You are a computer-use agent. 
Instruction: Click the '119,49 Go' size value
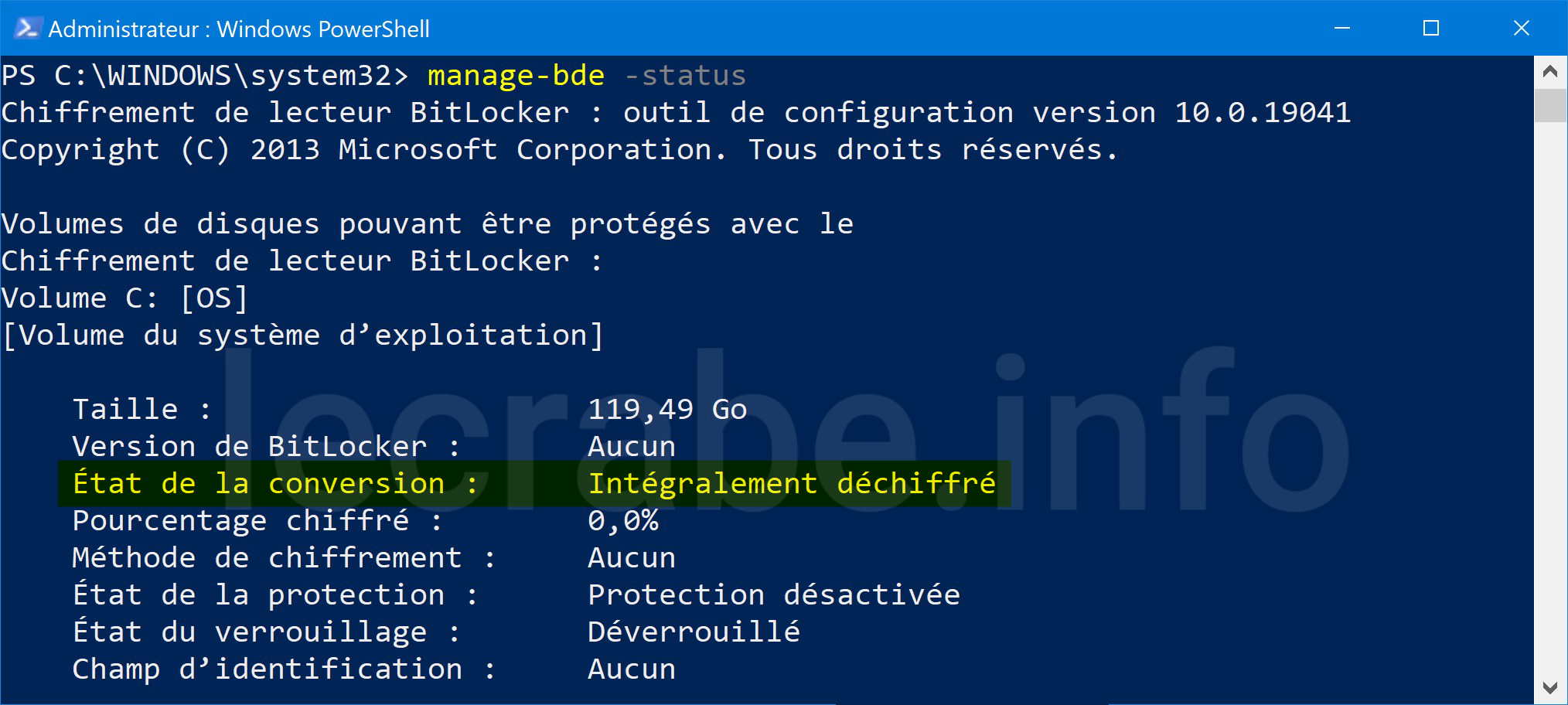coord(667,410)
